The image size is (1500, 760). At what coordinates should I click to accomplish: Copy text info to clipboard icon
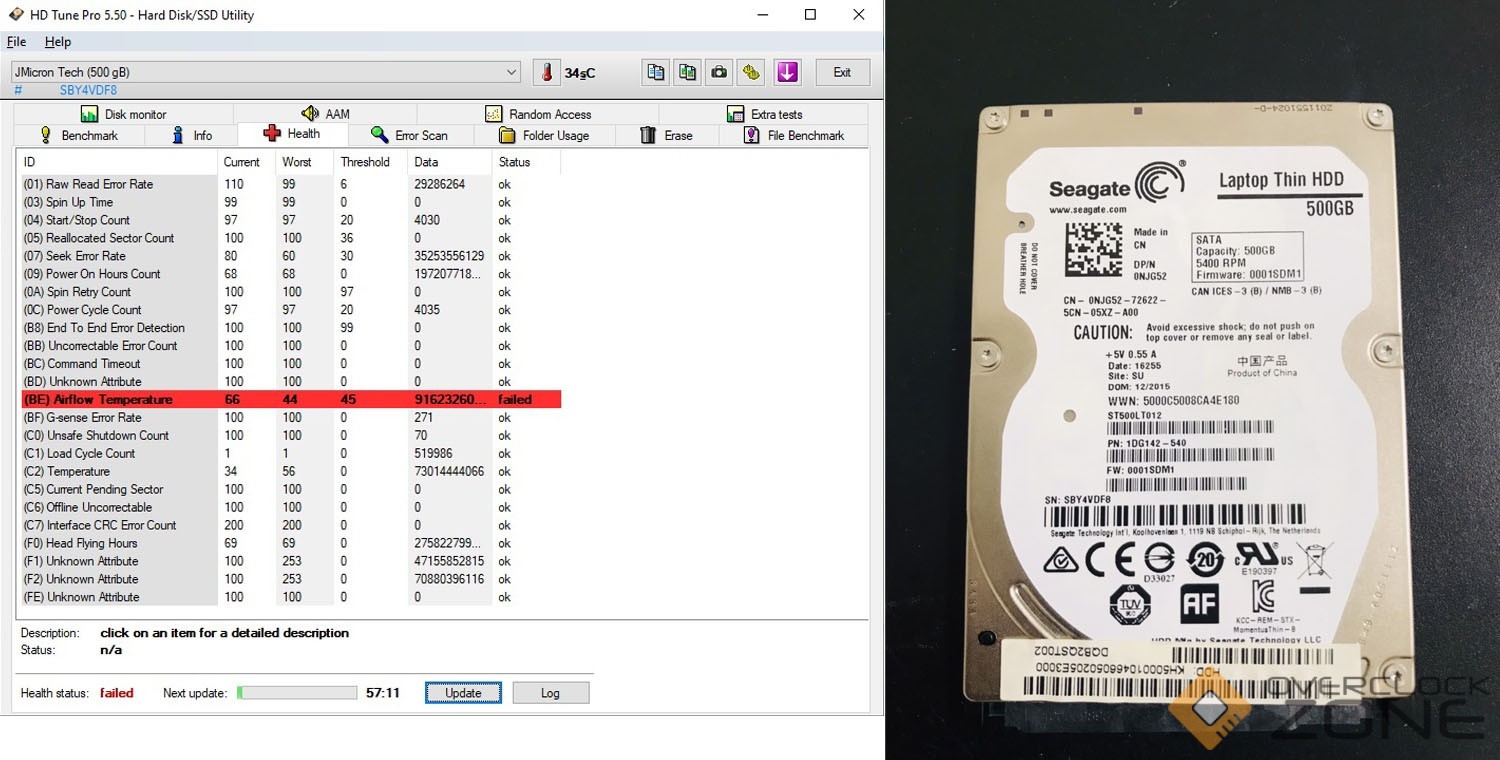655,72
